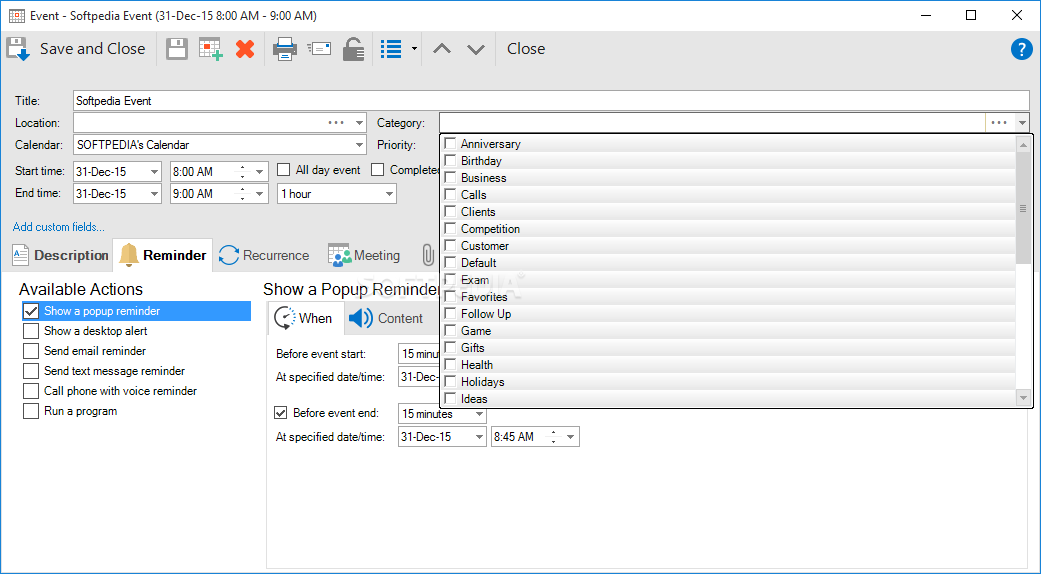Open the list icon dropdown arrow

click(414, 49)
